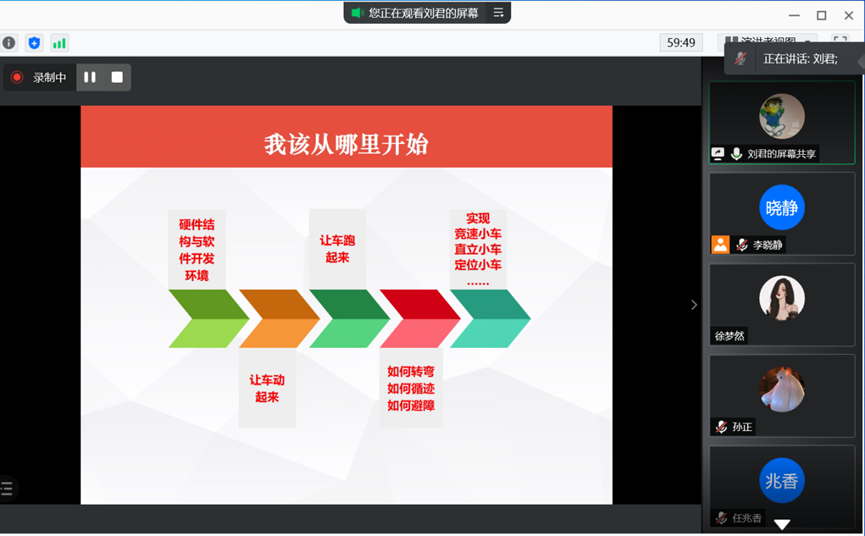Image resolution: width=865 pixels, height=536 pixels.
Task: Click the green camera sharing indicator
Action: (x=356, y=13)
